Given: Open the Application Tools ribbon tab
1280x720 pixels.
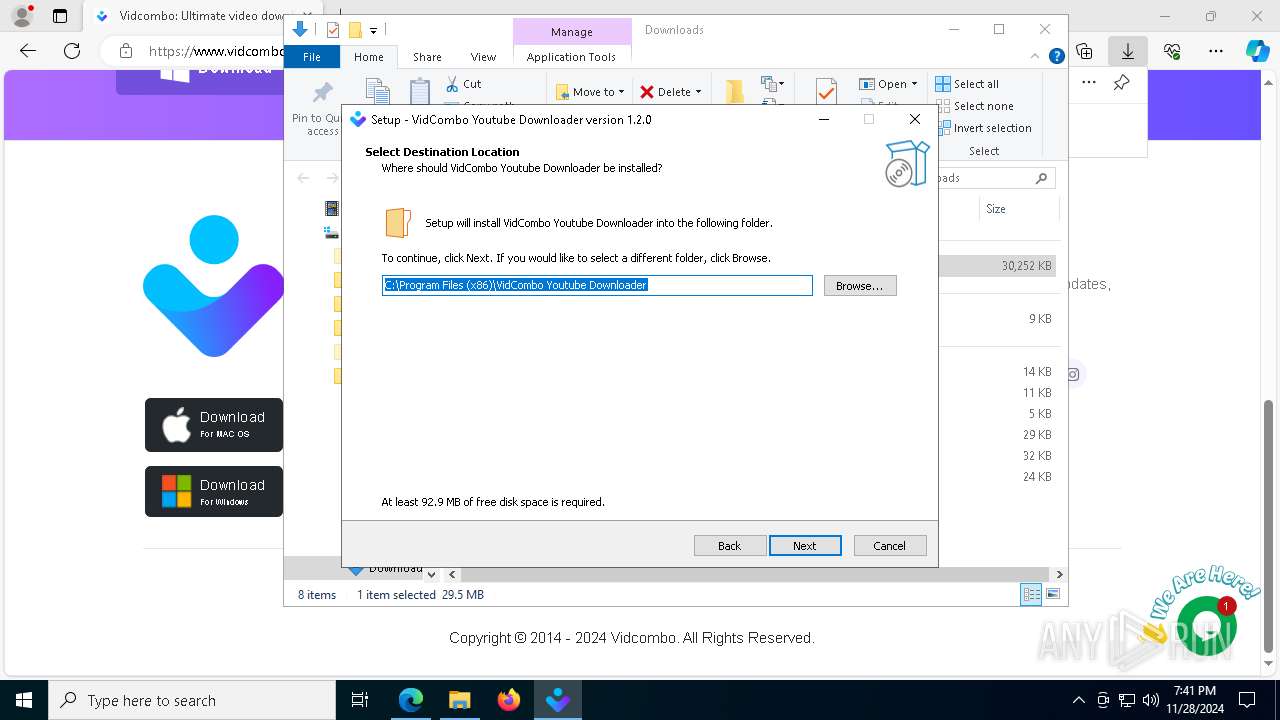Looking at the screenshot, I should click(571, 57).
